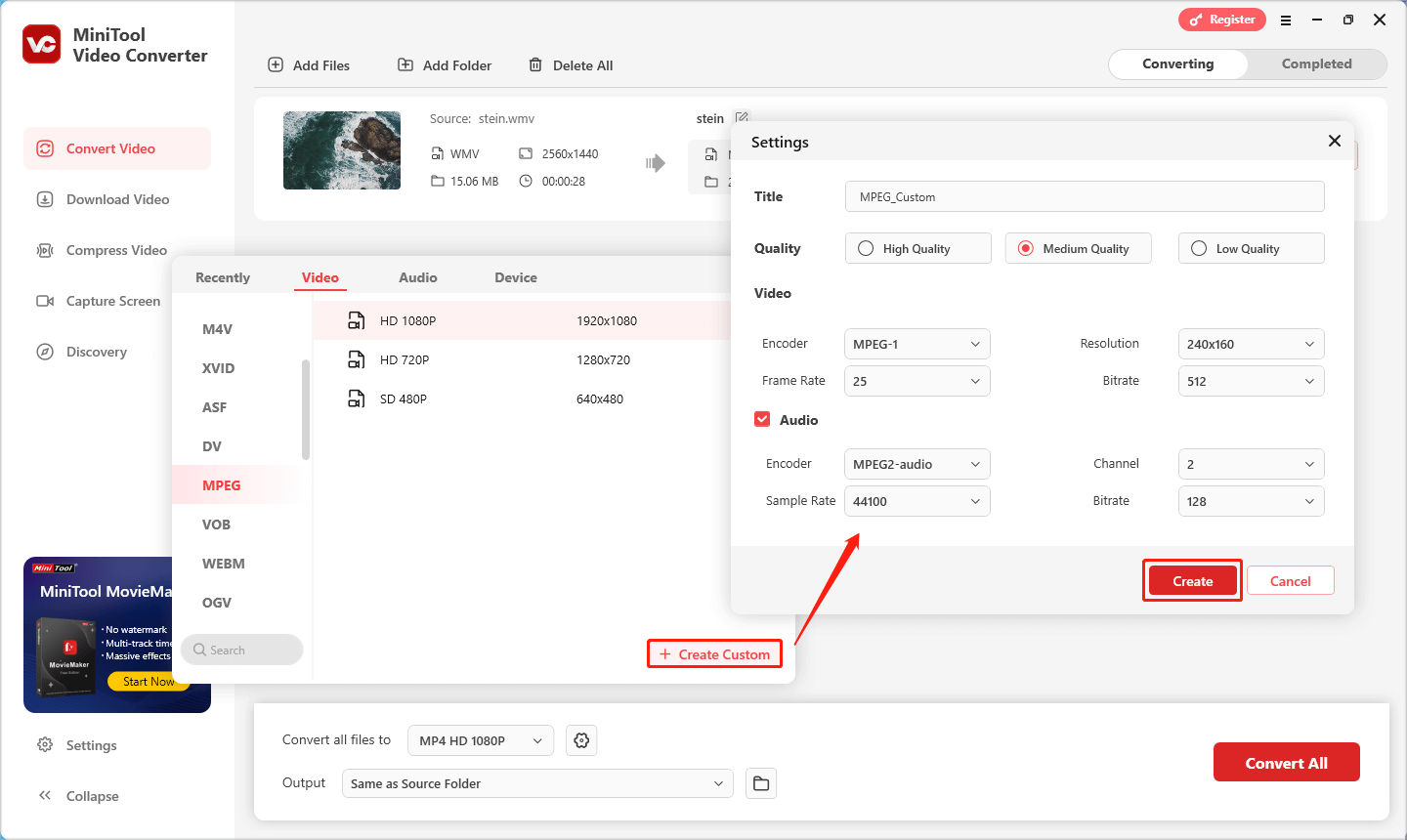Viewport: 1407px width, 840px height.
Task: Open output settings gear beside MP4 HD 1080P
Action: click(x=581, y=740)
